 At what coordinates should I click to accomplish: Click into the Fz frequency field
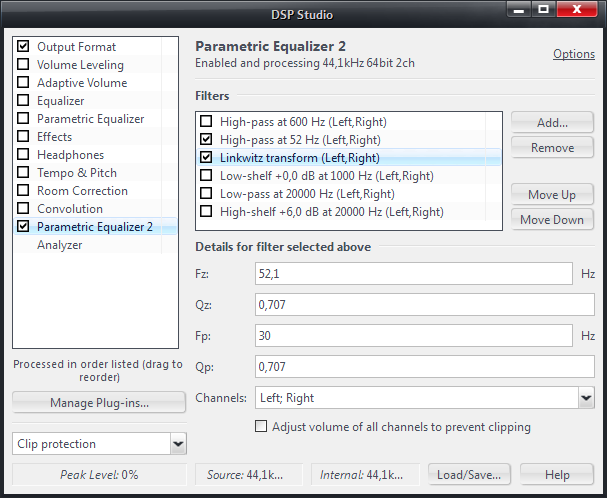tap(414, 274)
